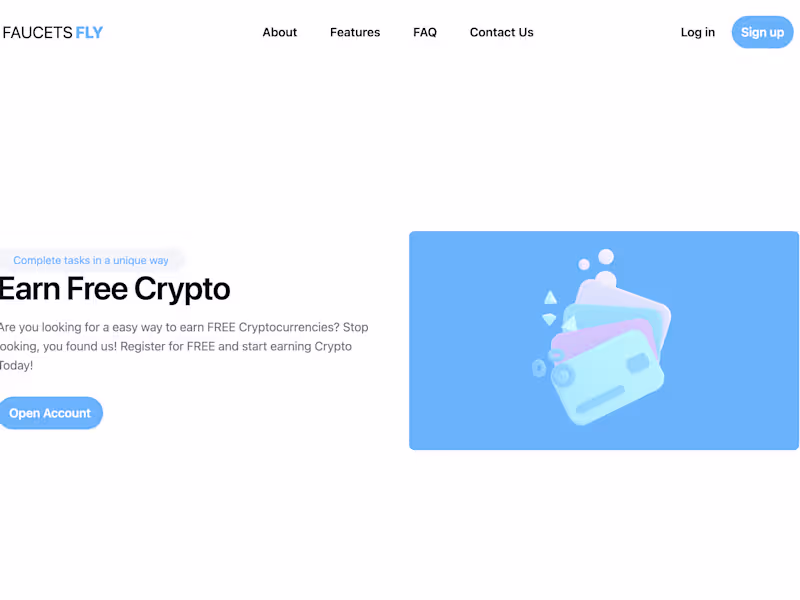Open the FAQ page
The height and width of the screenshot is (600, 800).
coord(425,33)
